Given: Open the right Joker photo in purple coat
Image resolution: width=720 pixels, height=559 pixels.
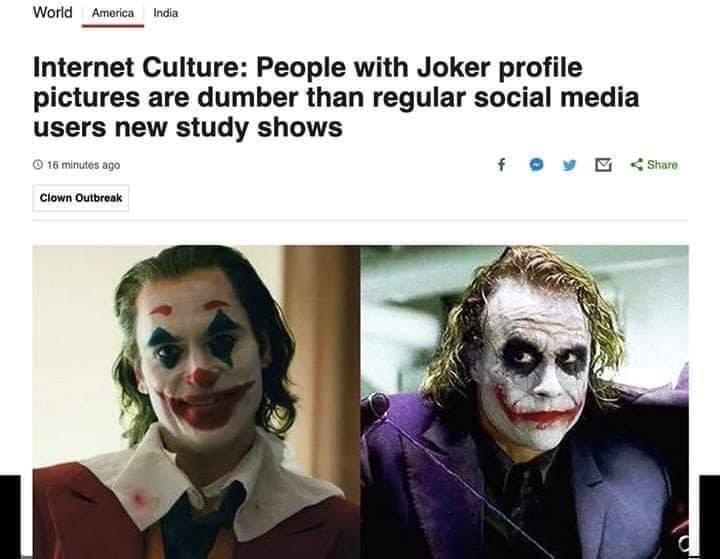Looking at the screenshot, I should pyautogui.click(x=524, y=400).
